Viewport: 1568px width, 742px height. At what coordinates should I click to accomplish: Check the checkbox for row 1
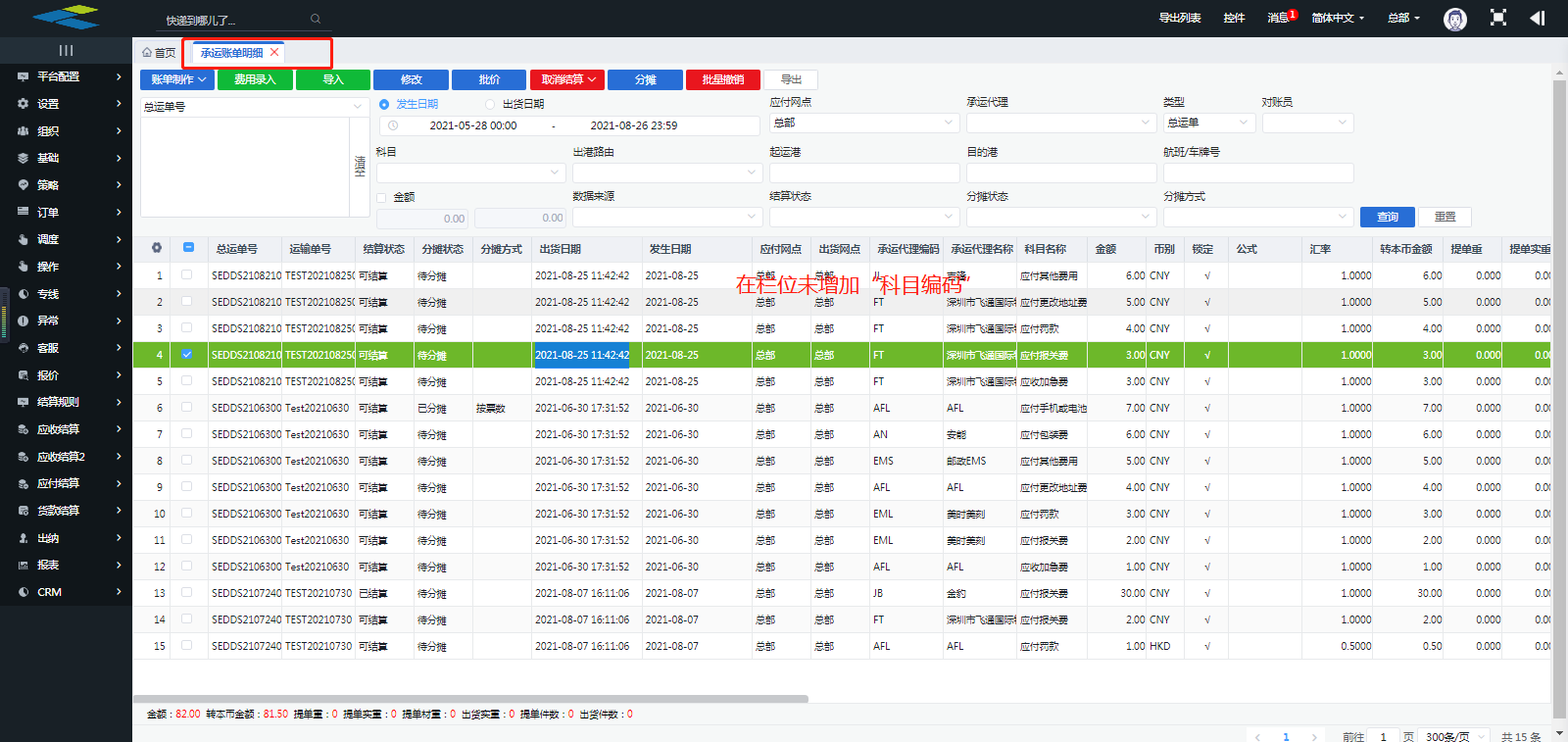pyautogui.click(x=186, y=275)
